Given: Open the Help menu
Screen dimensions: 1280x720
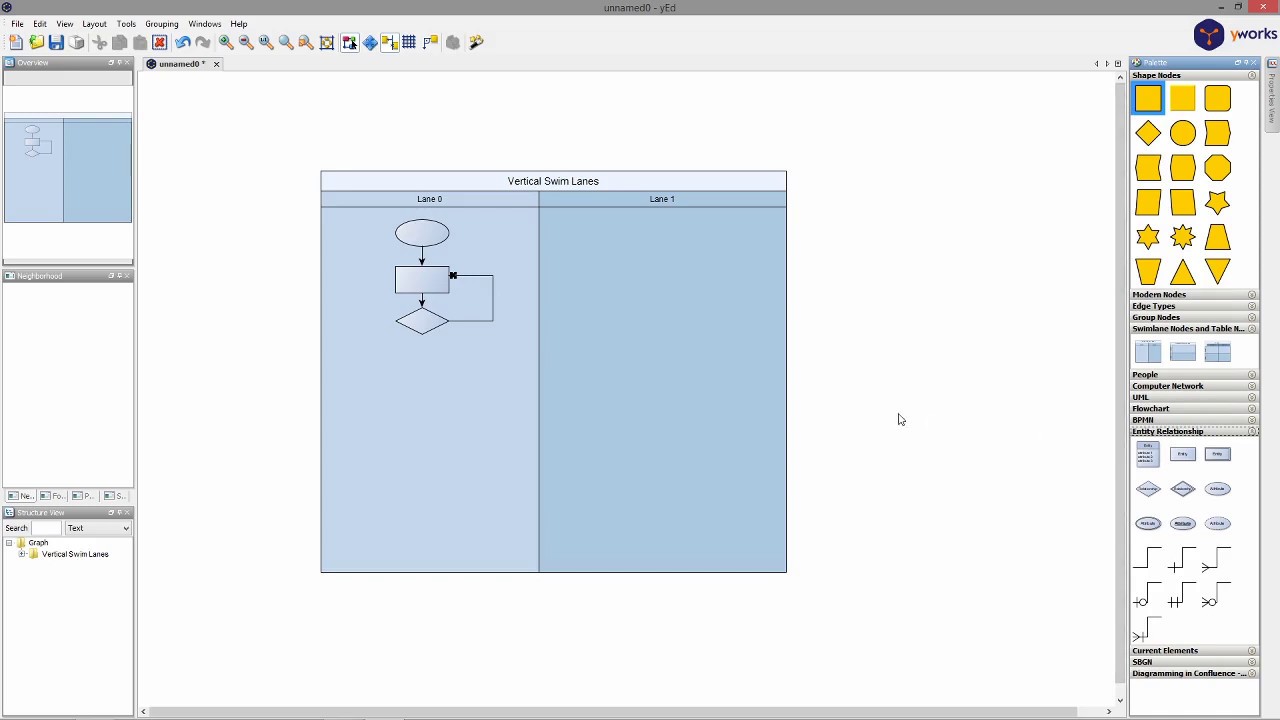Looking at the screenshot, I should (239, 24).
